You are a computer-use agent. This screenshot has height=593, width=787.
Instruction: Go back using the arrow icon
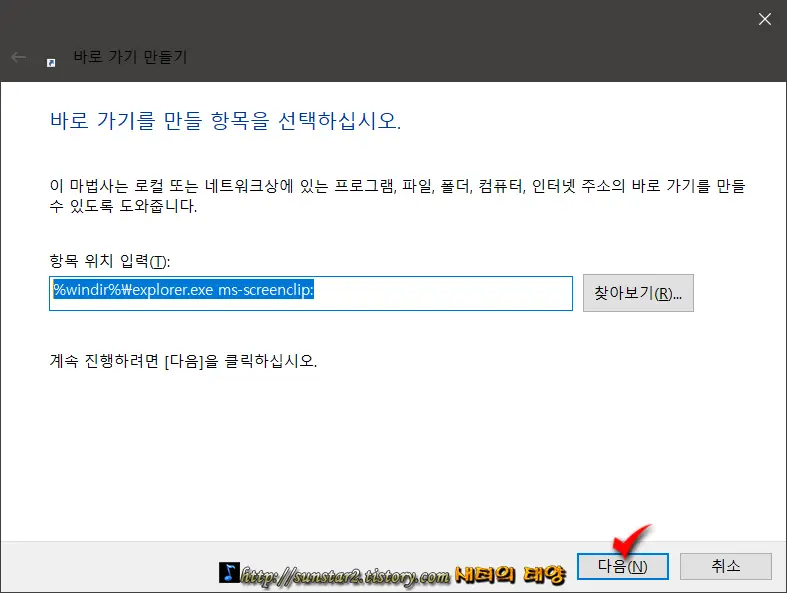[19, 57]
